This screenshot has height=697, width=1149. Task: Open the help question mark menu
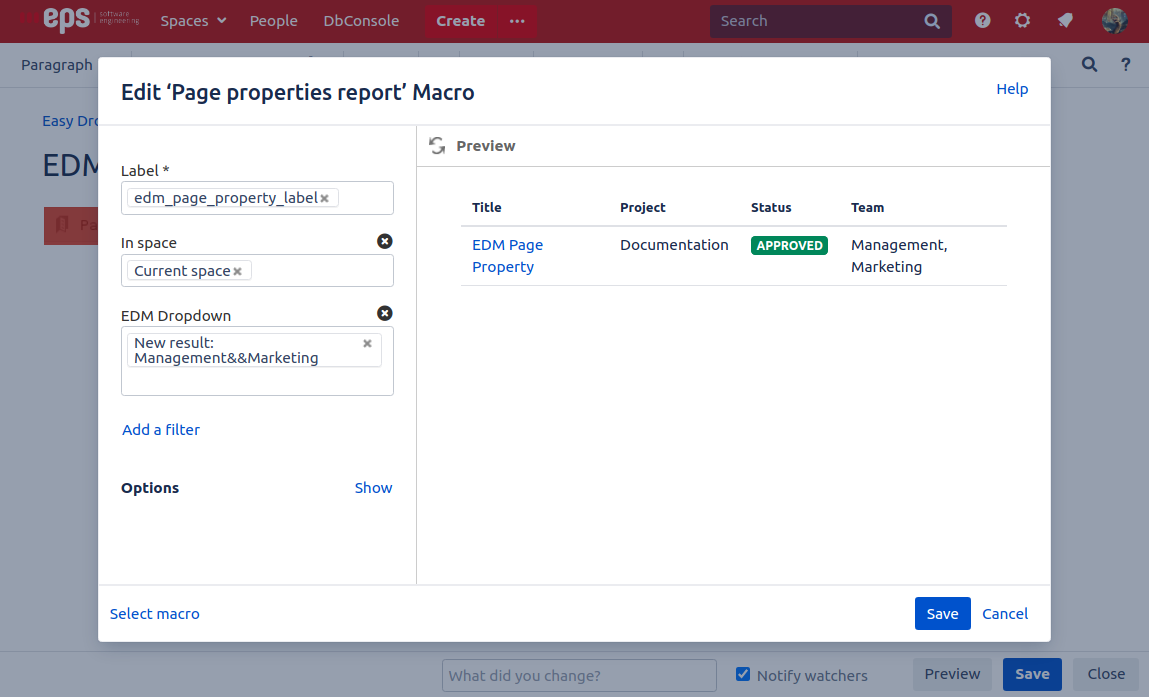[x=983, y=20]
